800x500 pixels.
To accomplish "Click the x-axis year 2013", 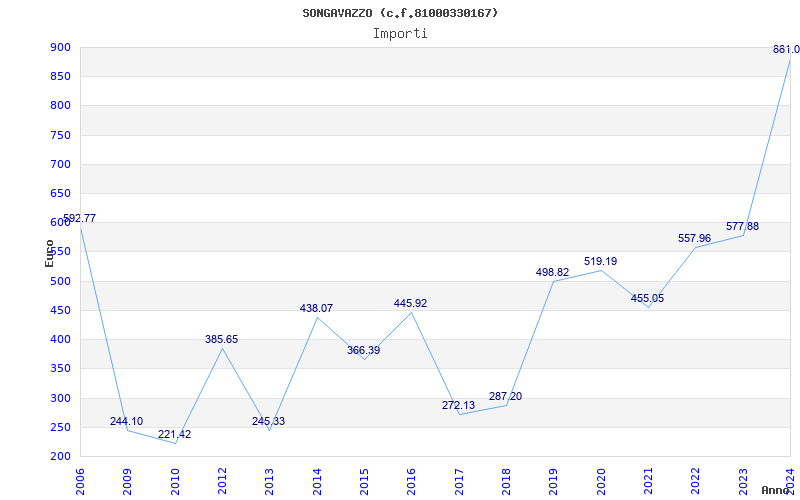I will tap(269, 481).
